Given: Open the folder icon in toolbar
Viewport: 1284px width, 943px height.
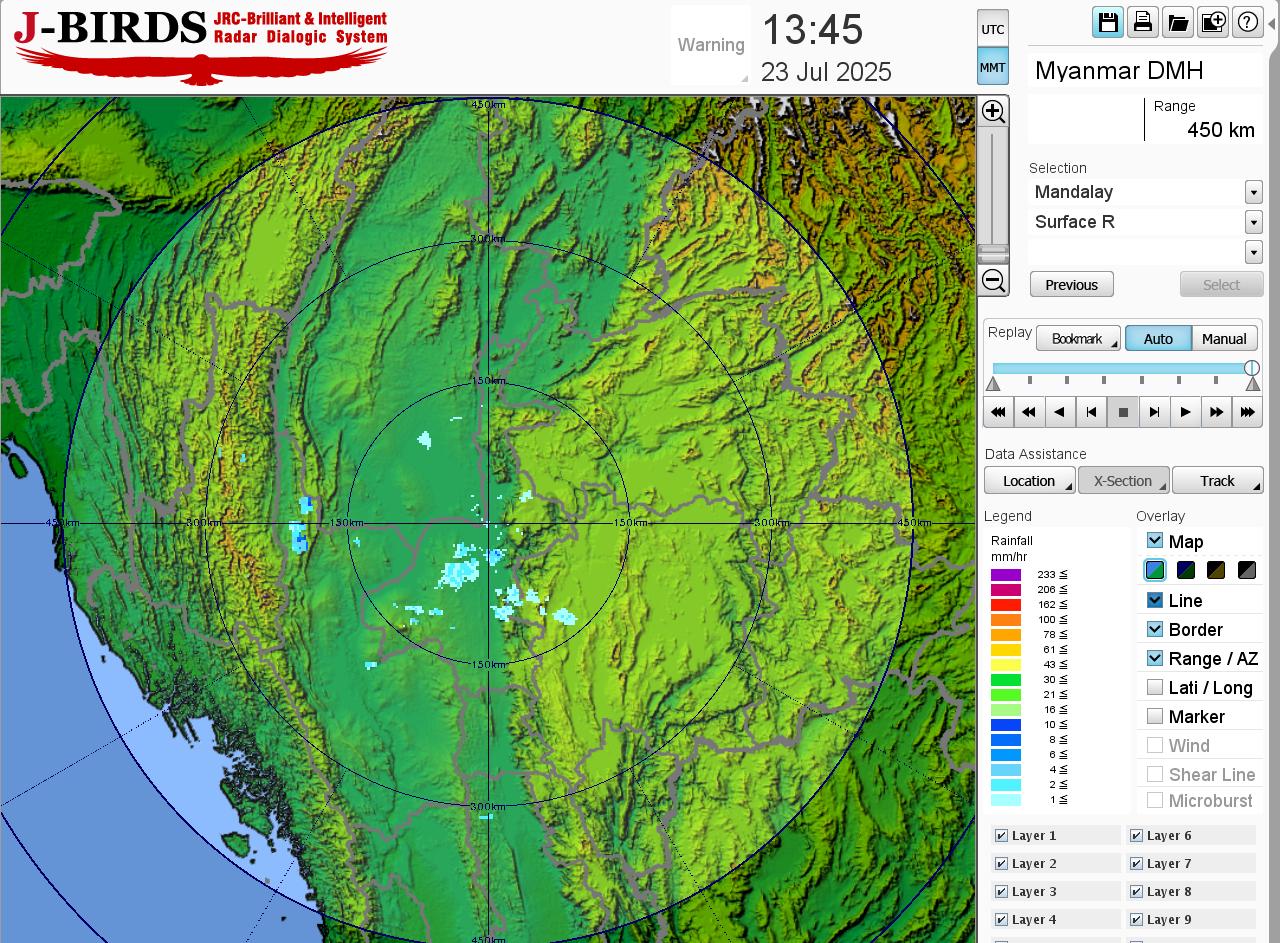Looking at the screenshot, I should pos(1178,22).
